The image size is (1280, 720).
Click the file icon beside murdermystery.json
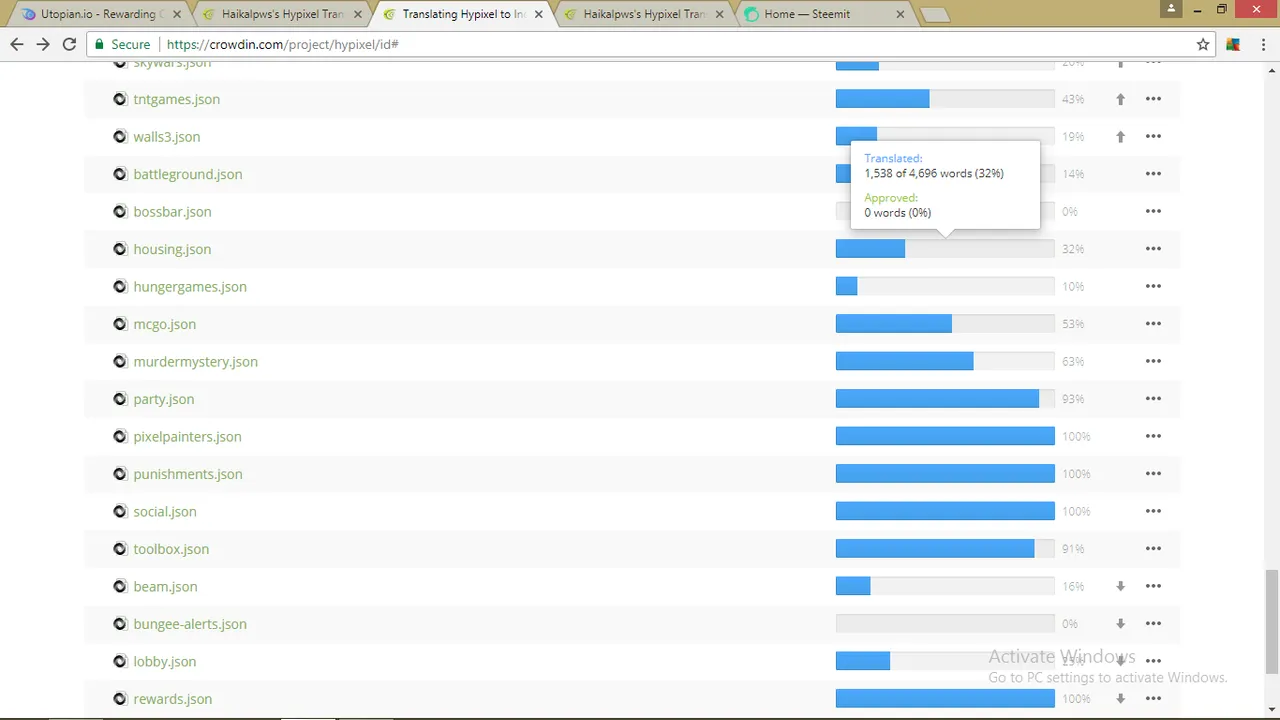120,361
